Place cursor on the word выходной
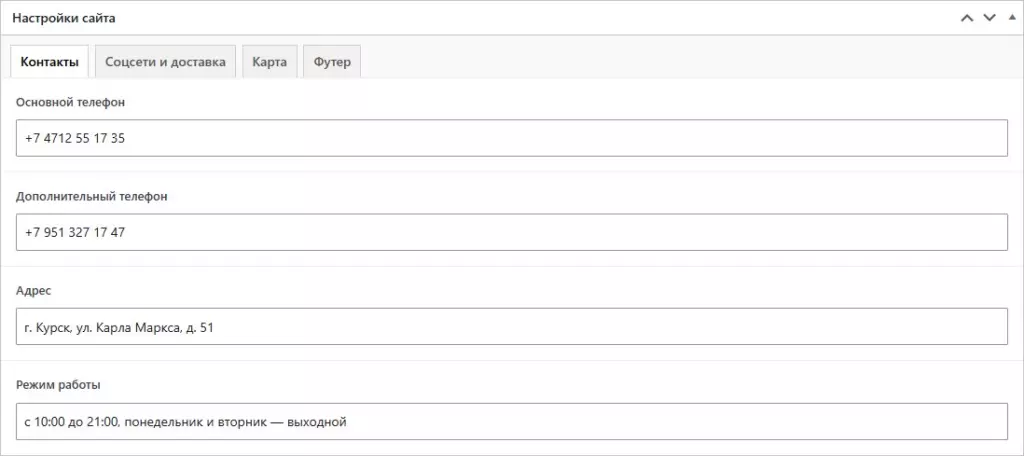Screen dimensions: 1024x456 click(321, 422)
